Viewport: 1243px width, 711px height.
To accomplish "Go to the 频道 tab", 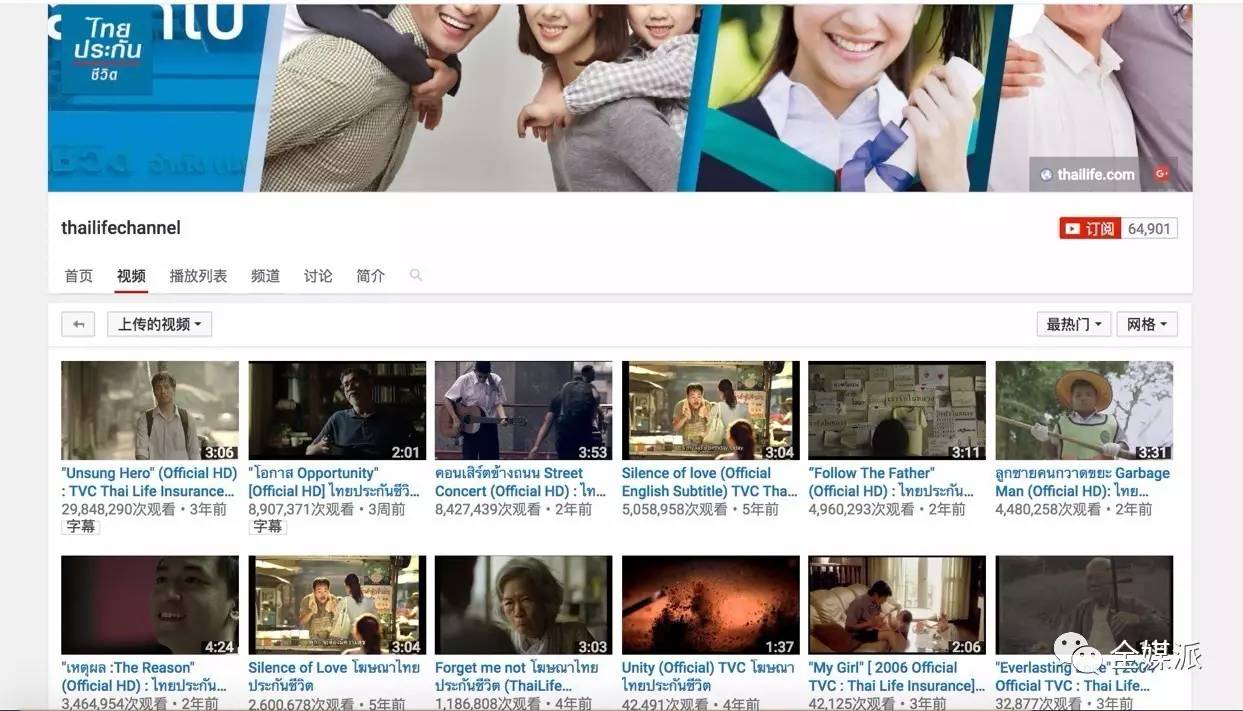I will click(265, 276).
